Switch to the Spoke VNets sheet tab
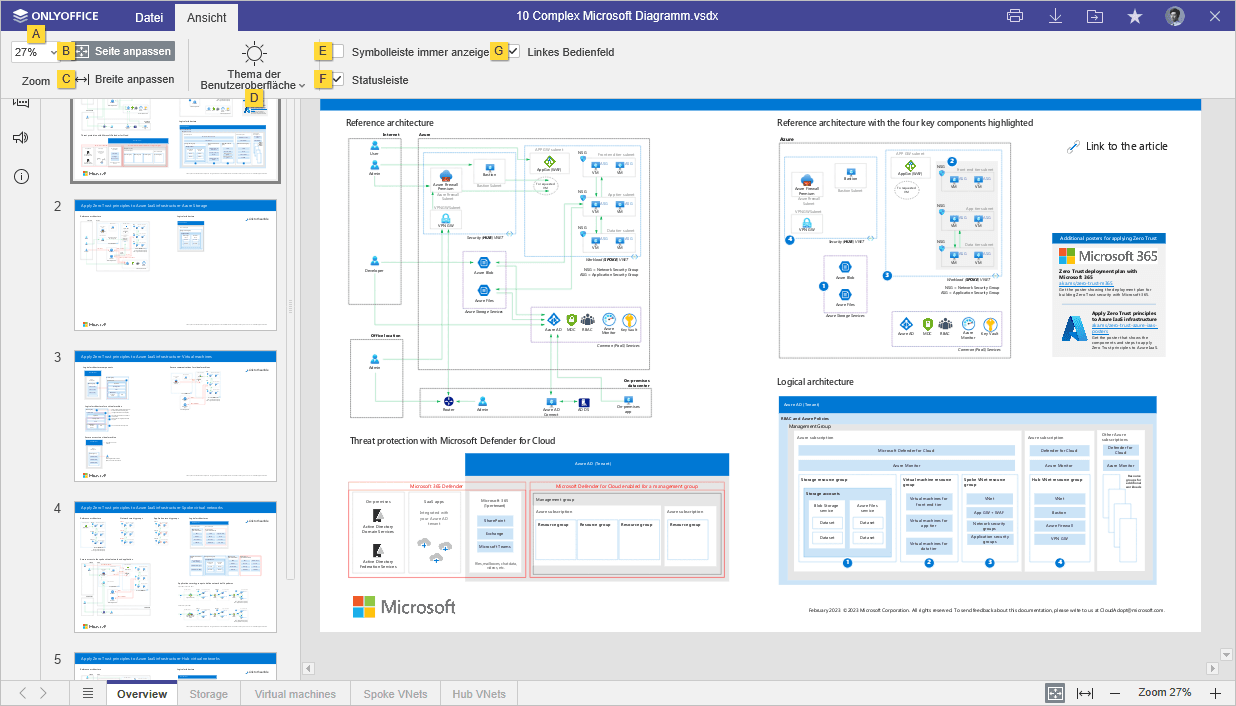This screenshot has width=1236, height=706. point(395,694)
